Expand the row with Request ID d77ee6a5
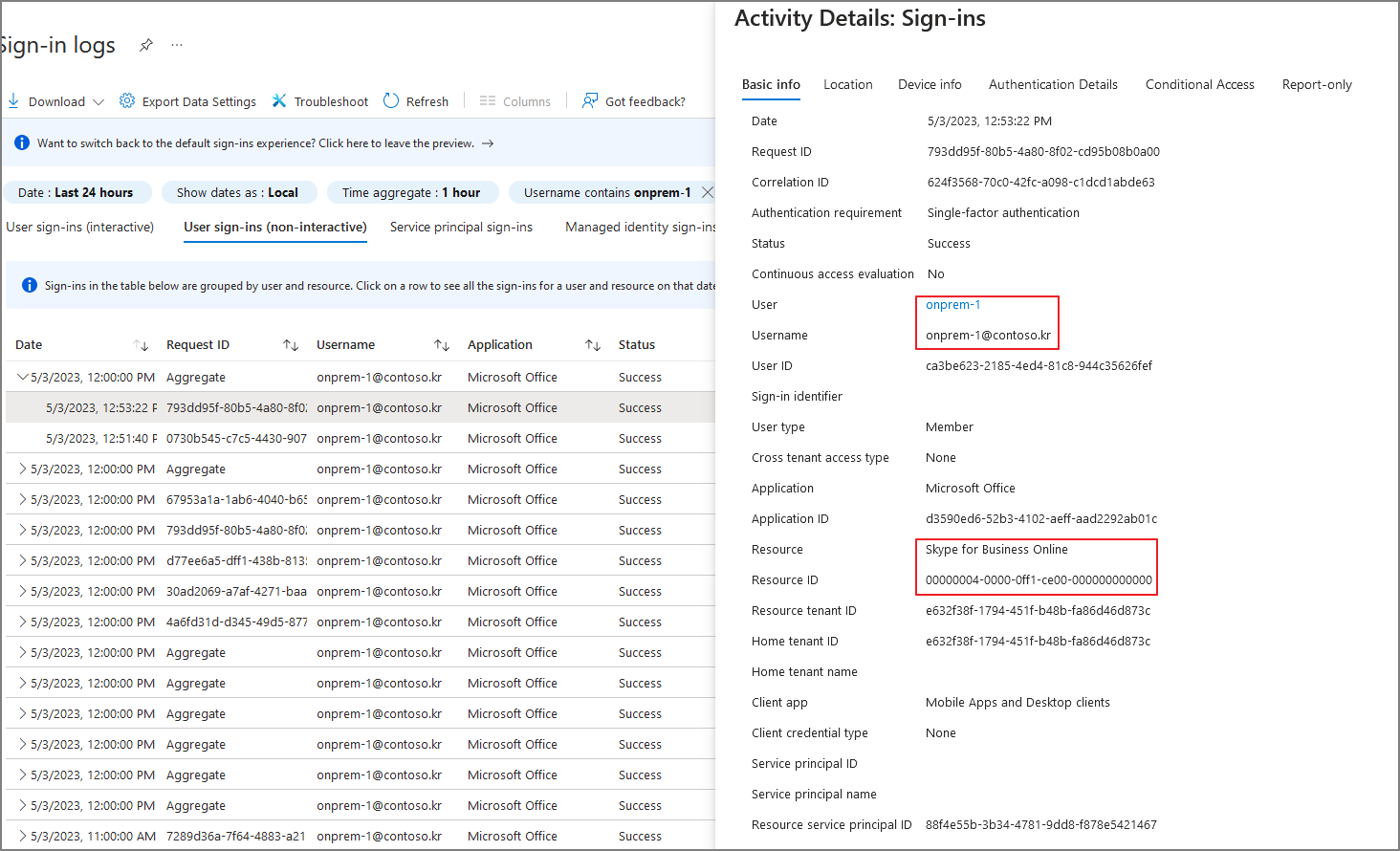The image size is (1400, 851). 23,560
